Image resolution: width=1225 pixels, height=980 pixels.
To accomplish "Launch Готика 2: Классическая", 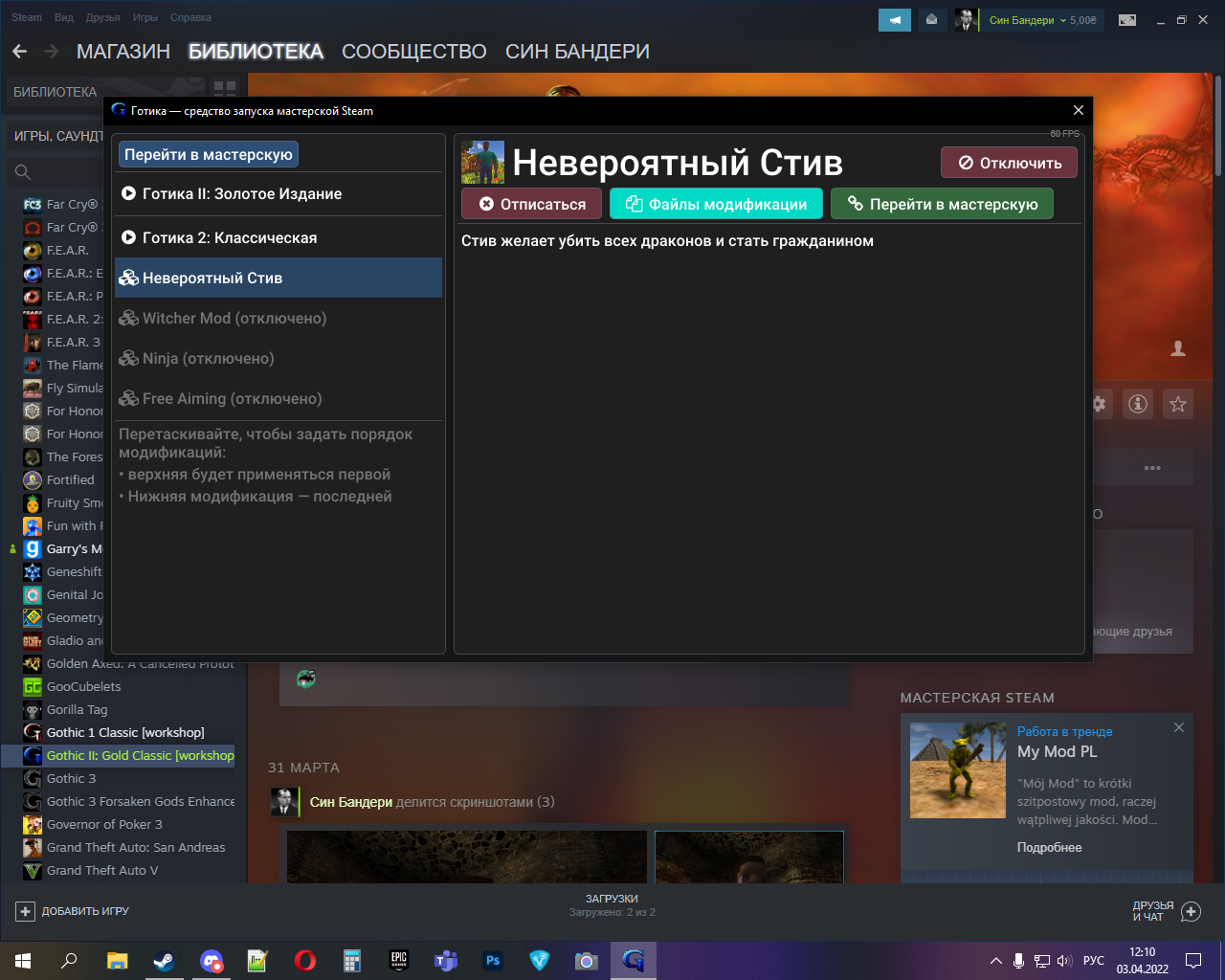I will tap(278, 237).
